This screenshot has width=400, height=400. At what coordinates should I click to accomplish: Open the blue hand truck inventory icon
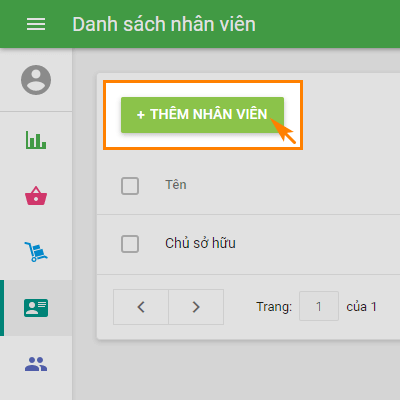click(x=36, y=252)
